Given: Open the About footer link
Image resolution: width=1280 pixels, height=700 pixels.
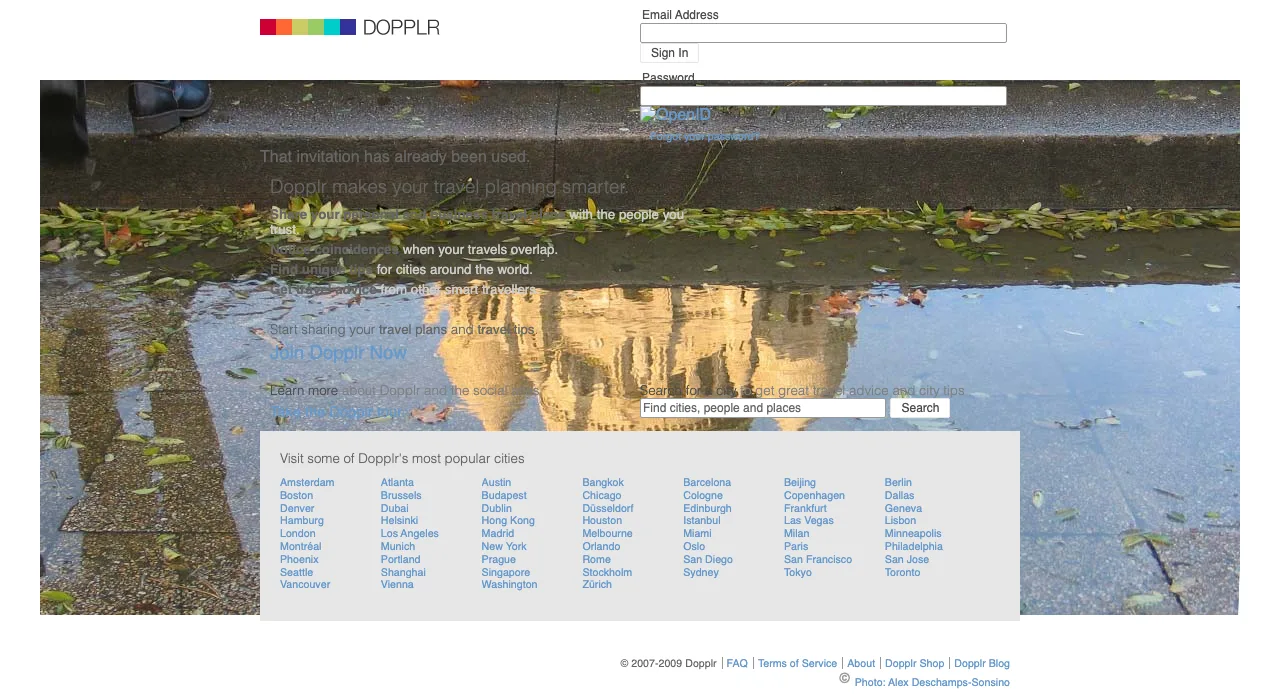Looking at the screenshot, I should (x=861, y=664).
